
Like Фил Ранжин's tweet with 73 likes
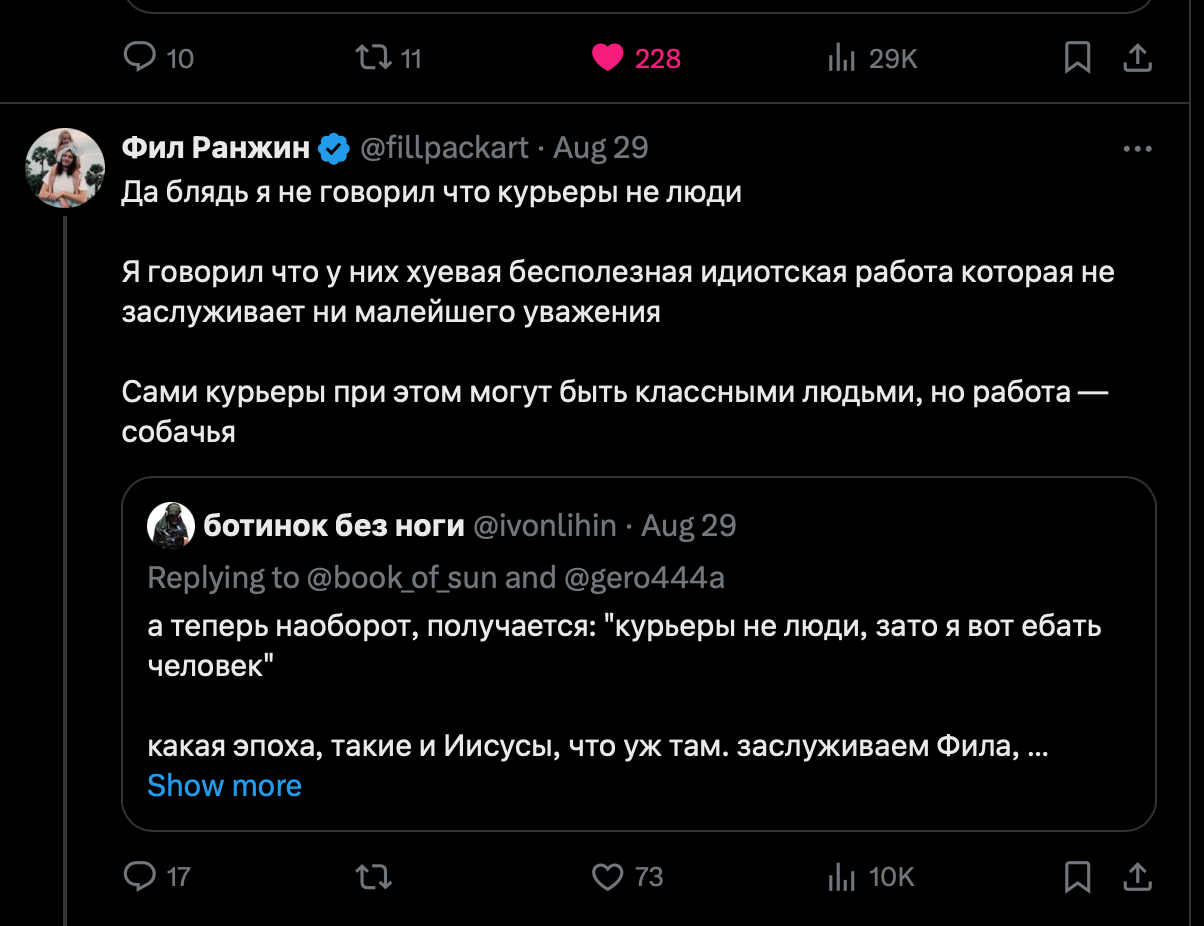click(608, 877)
